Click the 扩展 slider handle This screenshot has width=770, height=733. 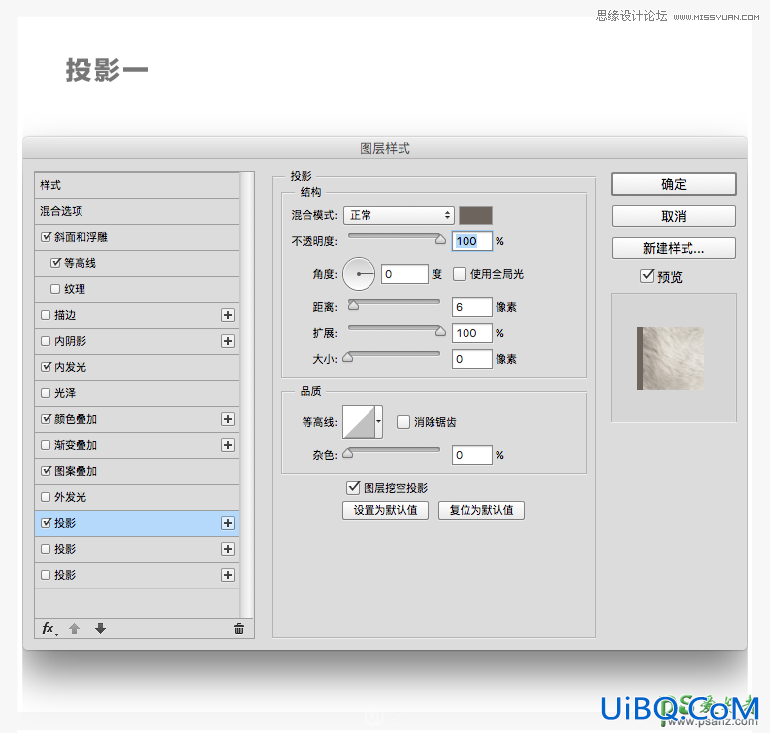click(440, 331)
